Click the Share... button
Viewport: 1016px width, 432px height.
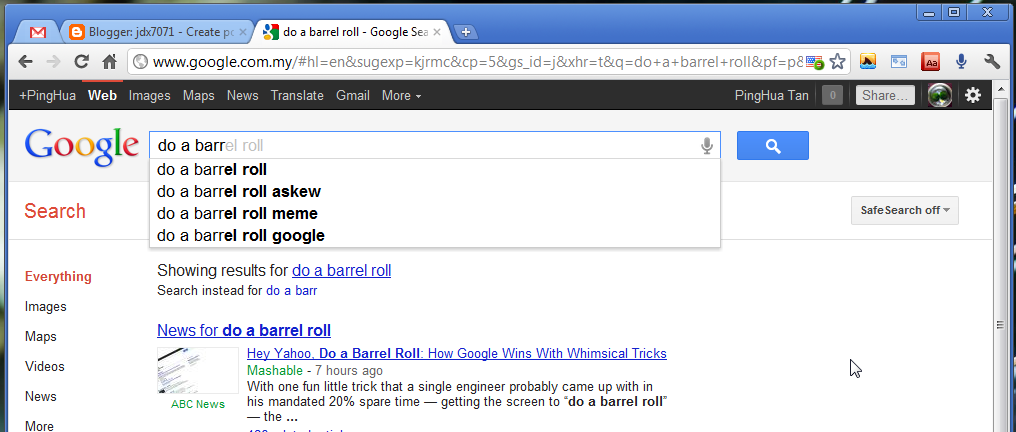coord(885,96)
